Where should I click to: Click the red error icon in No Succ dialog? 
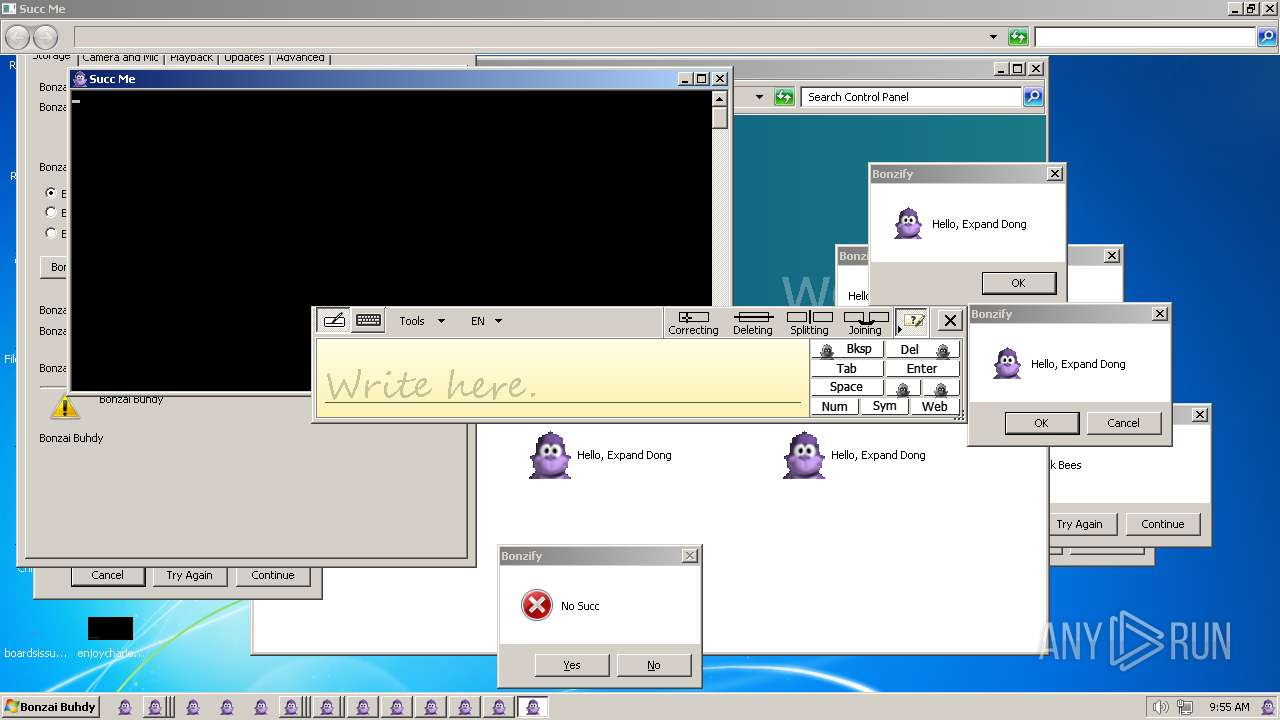tap(537, 605)
